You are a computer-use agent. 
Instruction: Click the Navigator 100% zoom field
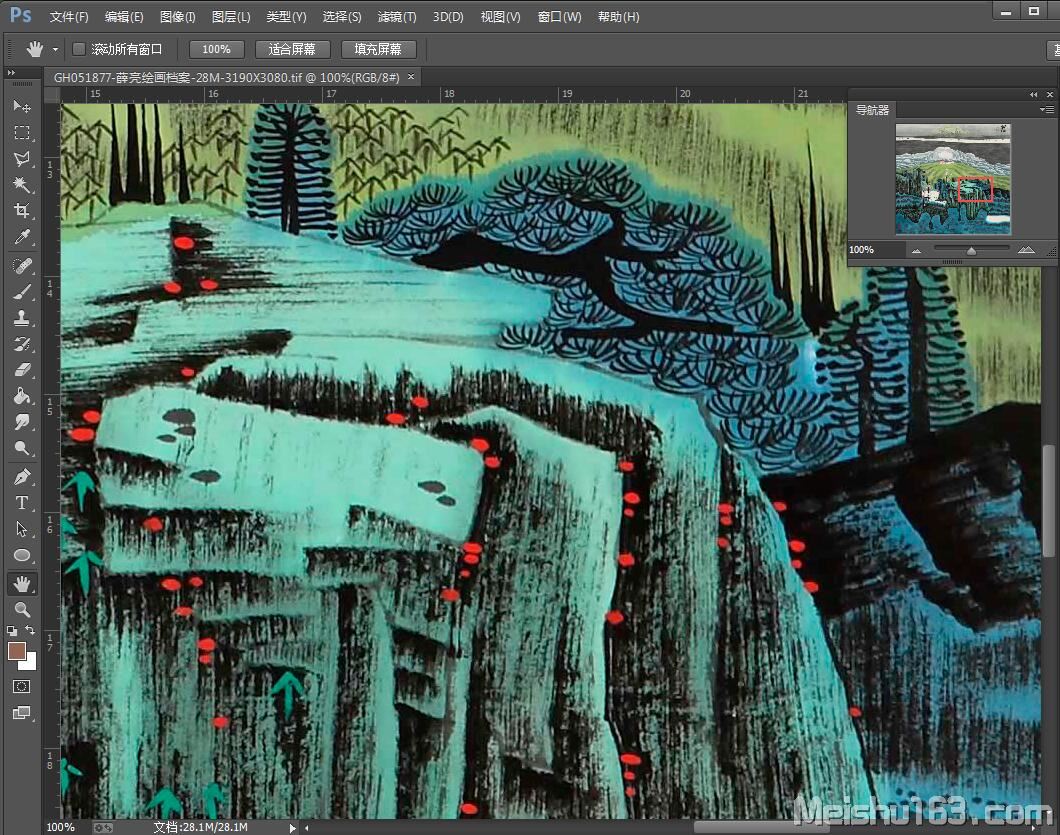point(876,249)
